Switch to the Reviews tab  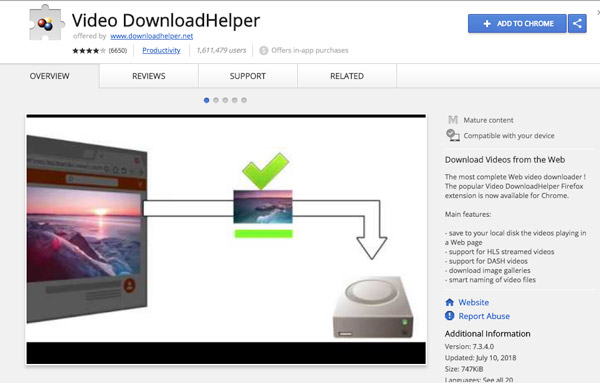point(149,76)
